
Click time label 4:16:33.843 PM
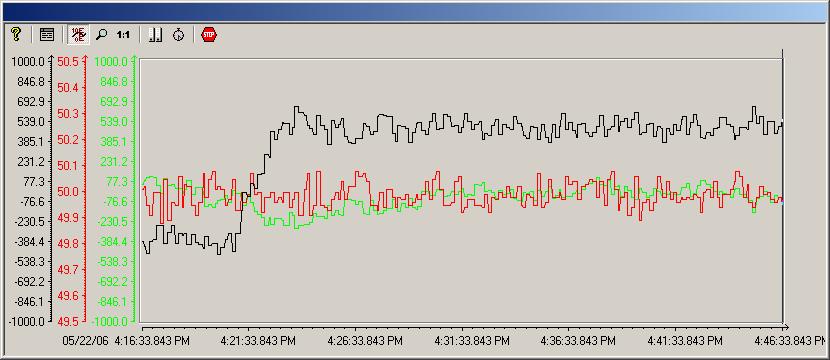(152, 341)
